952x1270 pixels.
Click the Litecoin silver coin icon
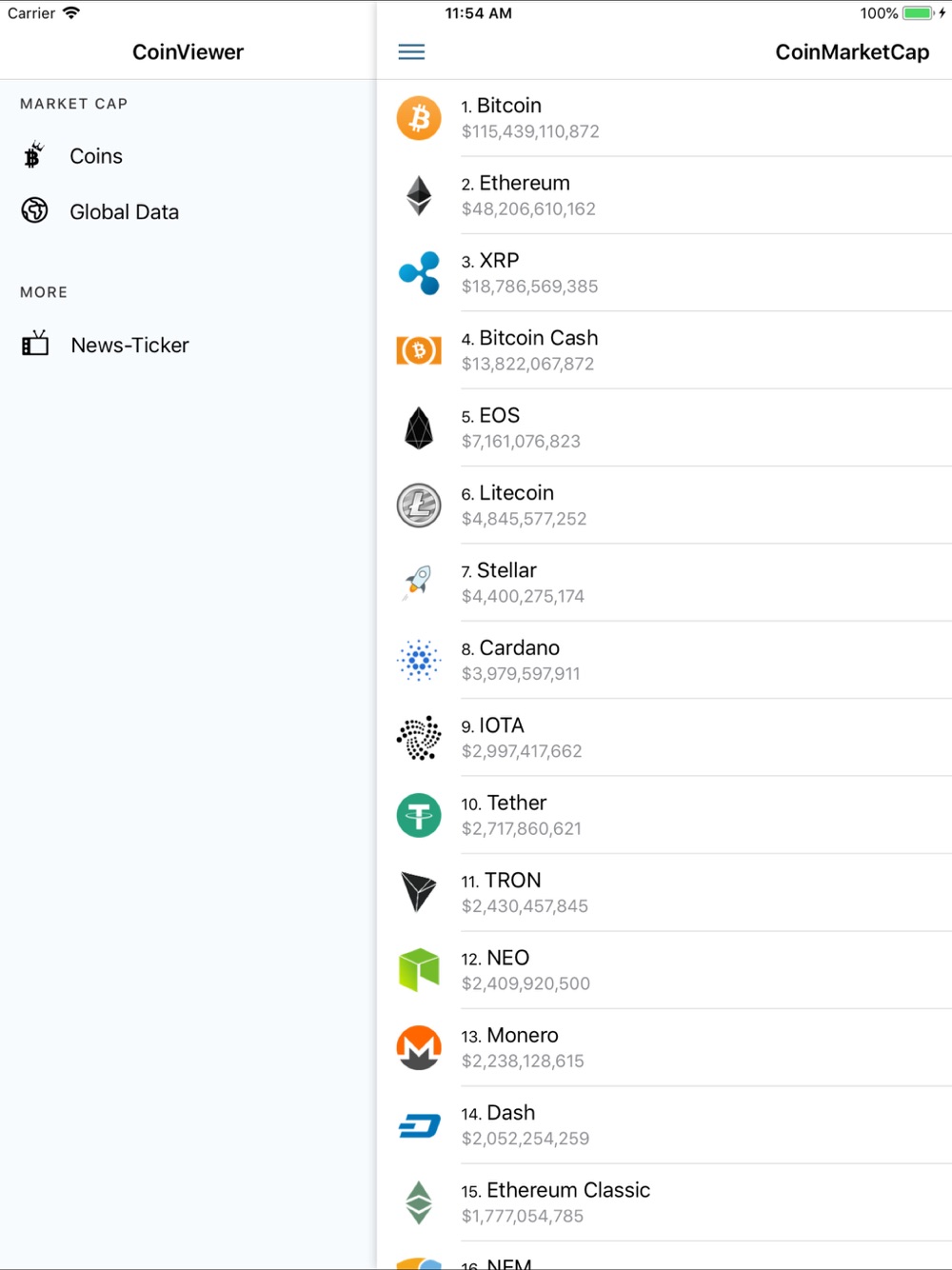click(x=419, y=506)
